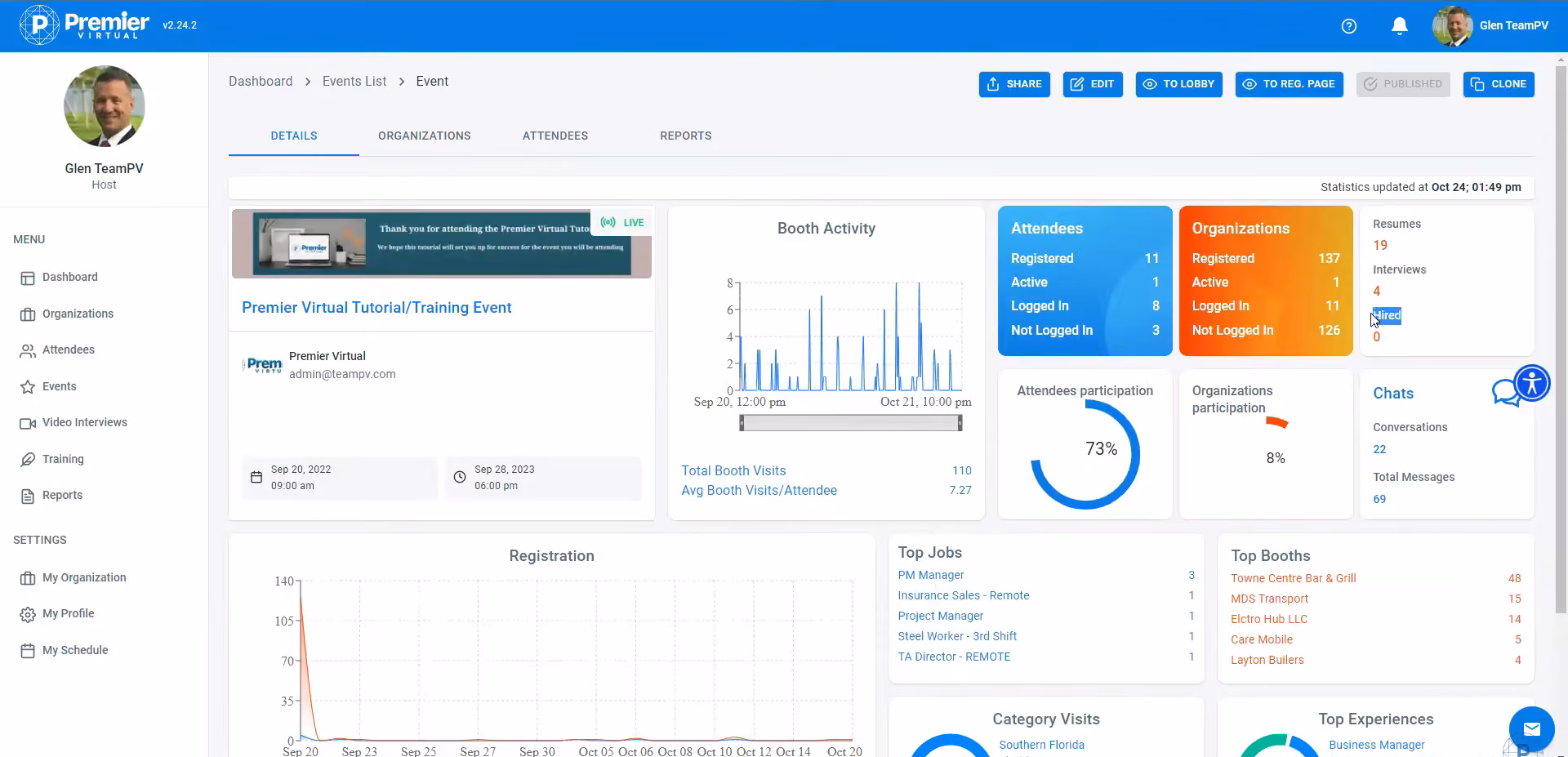The image size is (1568, 757).
Task: Open My Organization settings
Action: pos(84,577)
